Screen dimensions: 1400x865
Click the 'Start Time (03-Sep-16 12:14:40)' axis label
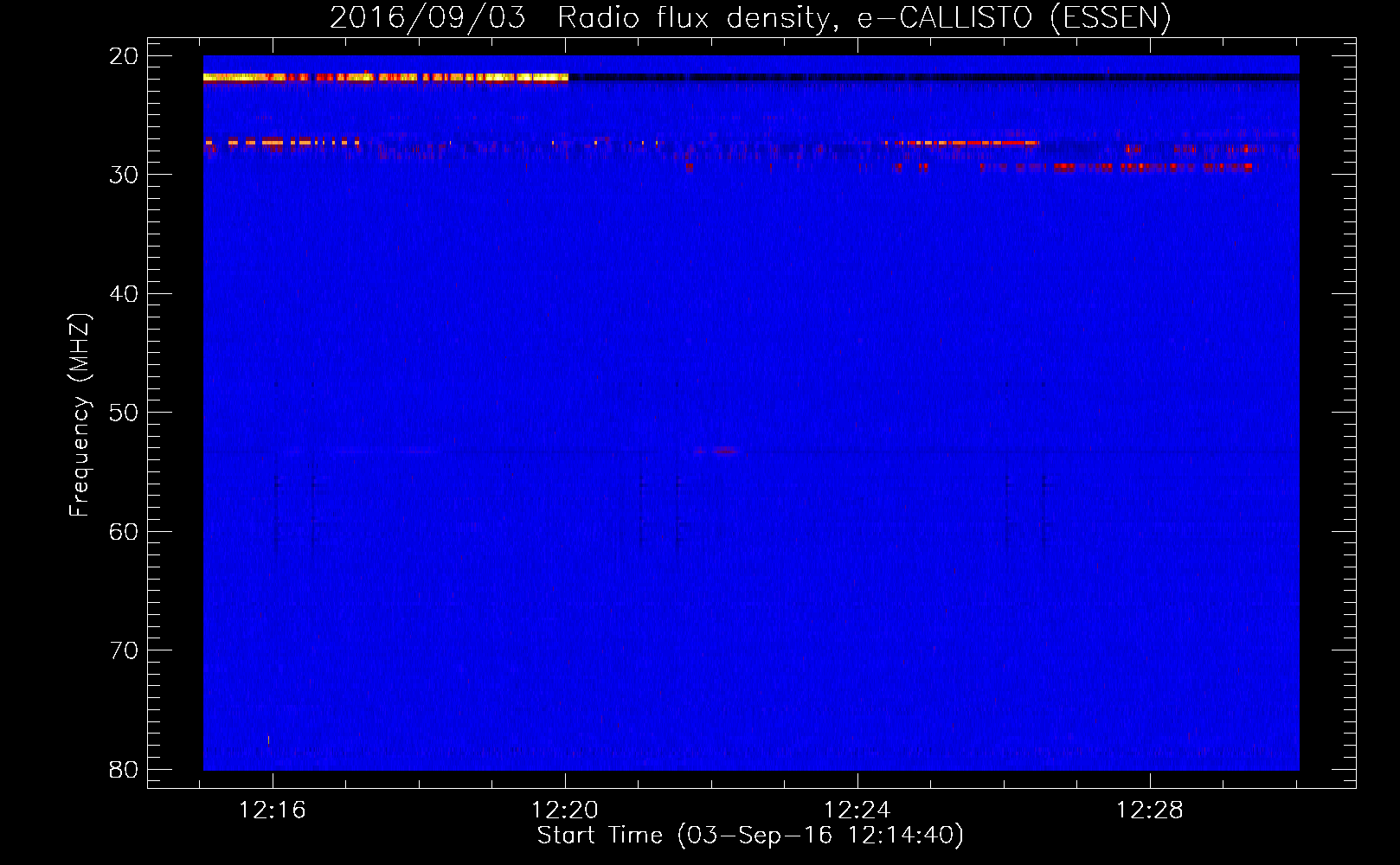coord(750,836)
